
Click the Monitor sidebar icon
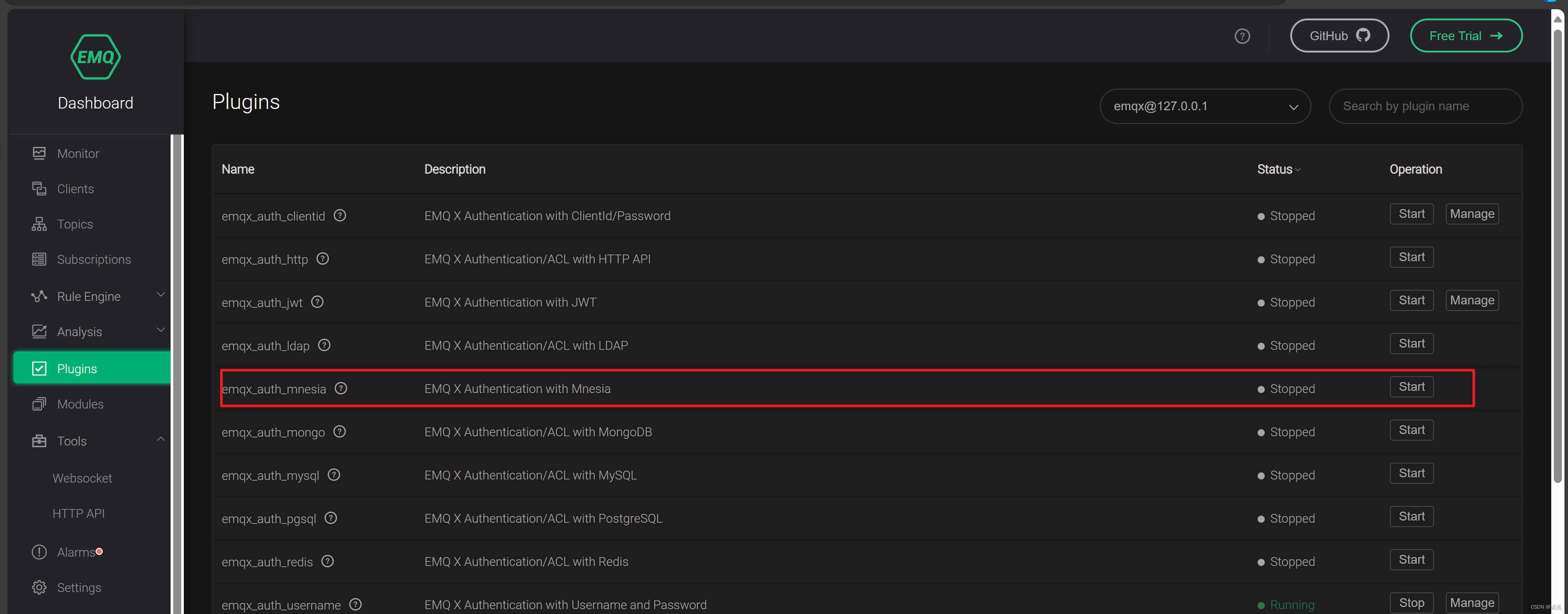point(39,153)
